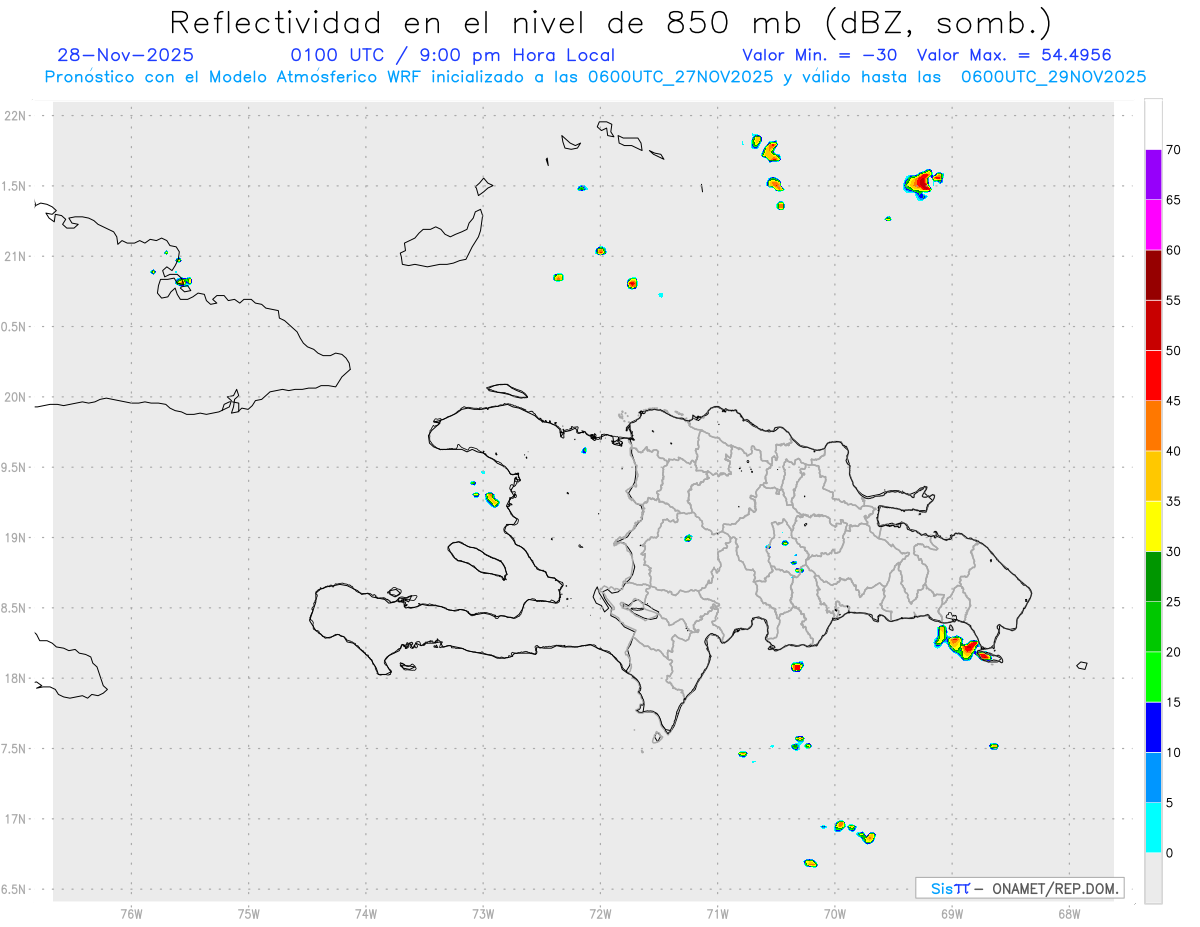Viewport: 1200px width, 927px height.
Task: Click the '20N' latitude label
Action: pyautogui.click(x=17, y=397)
